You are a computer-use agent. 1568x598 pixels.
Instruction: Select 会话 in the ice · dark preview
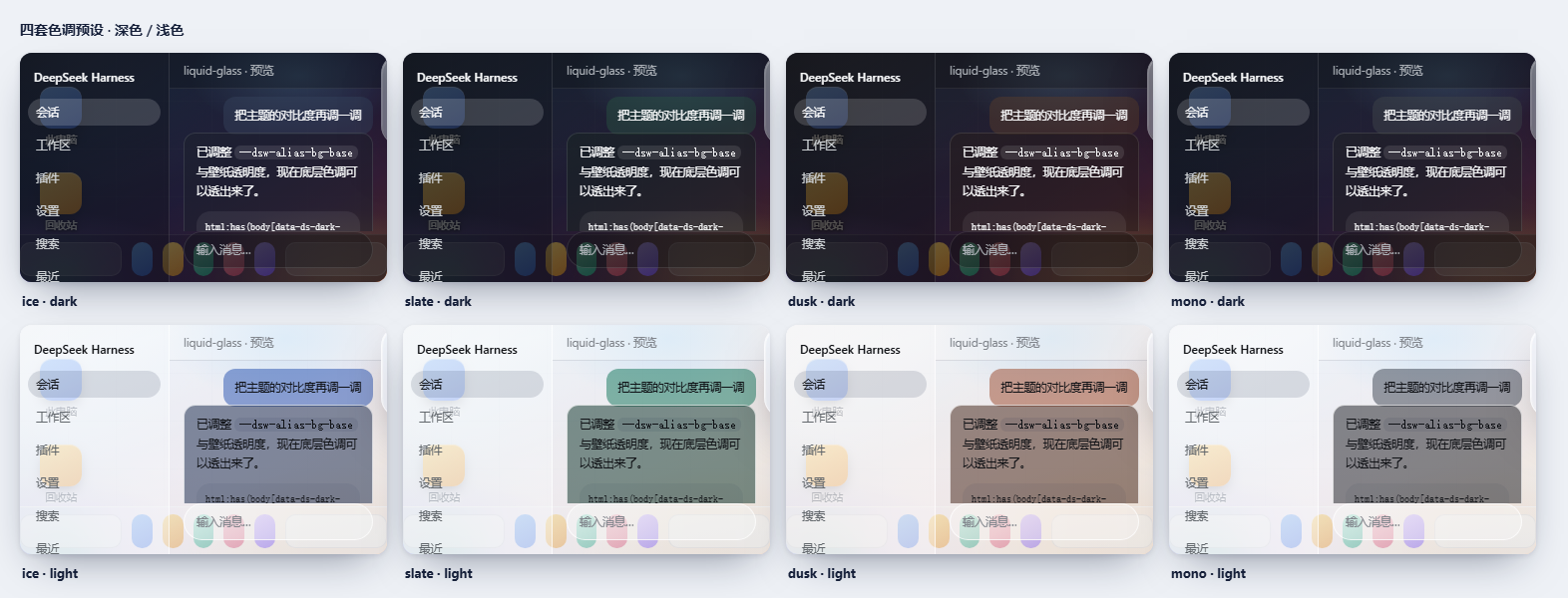[x=94, y=112]
